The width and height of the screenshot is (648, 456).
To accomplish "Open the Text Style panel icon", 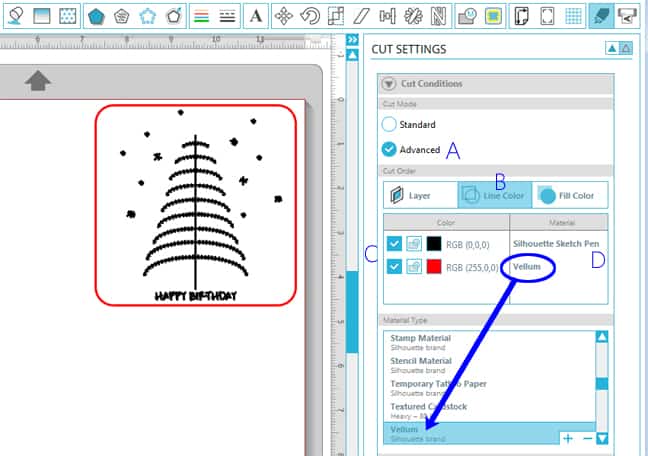I will coord(256,16).
